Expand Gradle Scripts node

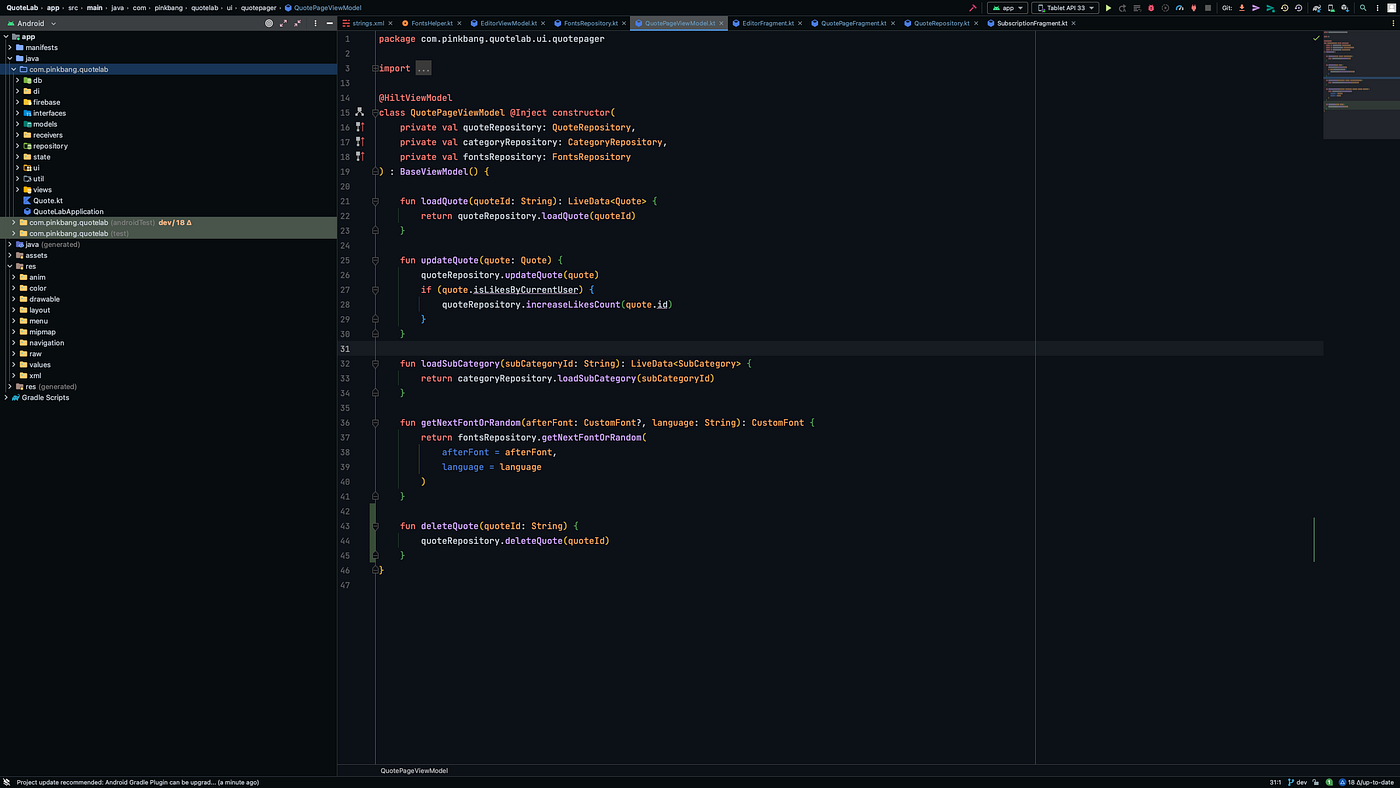(6, 397)
